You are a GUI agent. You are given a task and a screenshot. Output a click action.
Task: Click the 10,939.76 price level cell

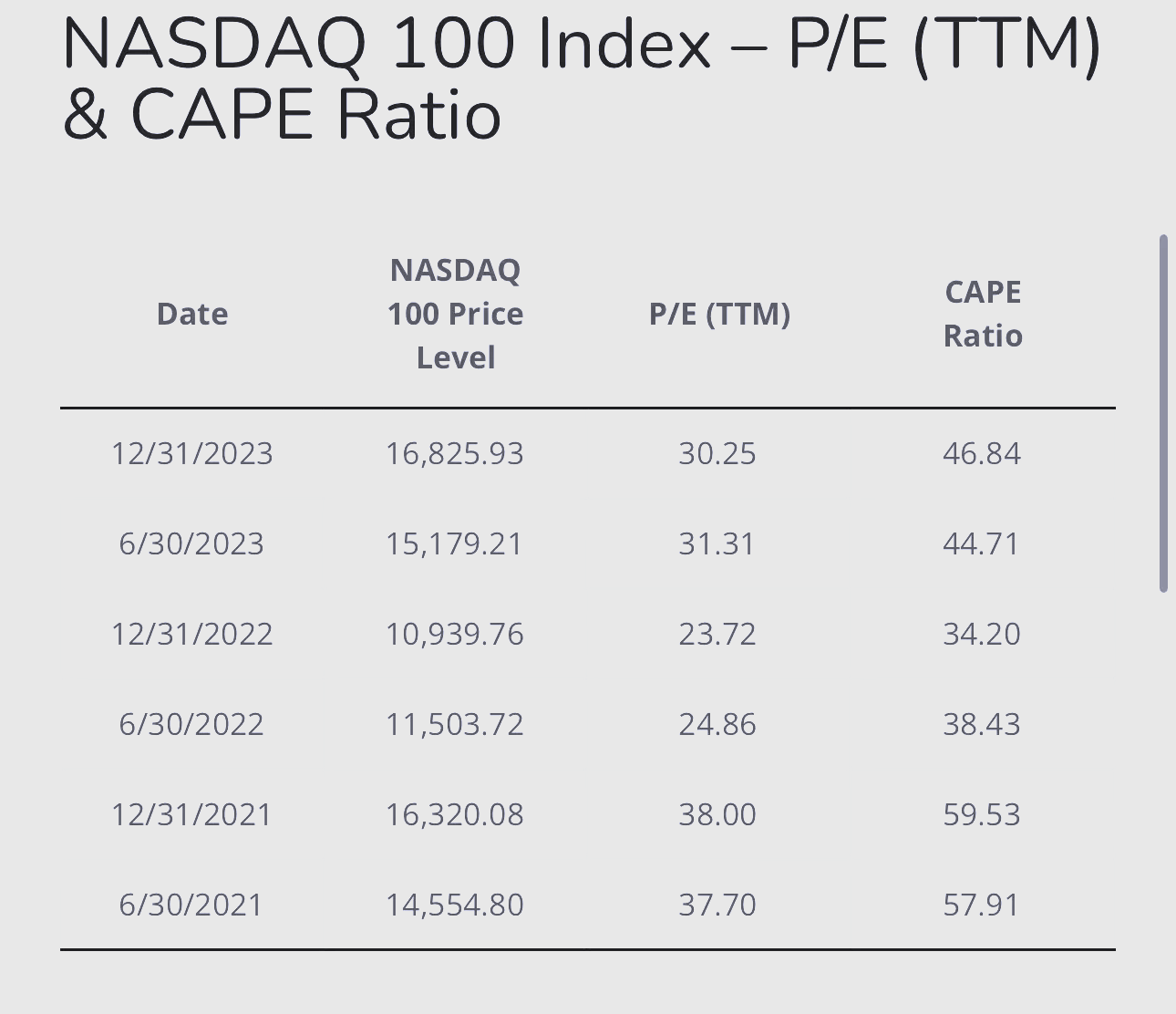coord(455,634)
